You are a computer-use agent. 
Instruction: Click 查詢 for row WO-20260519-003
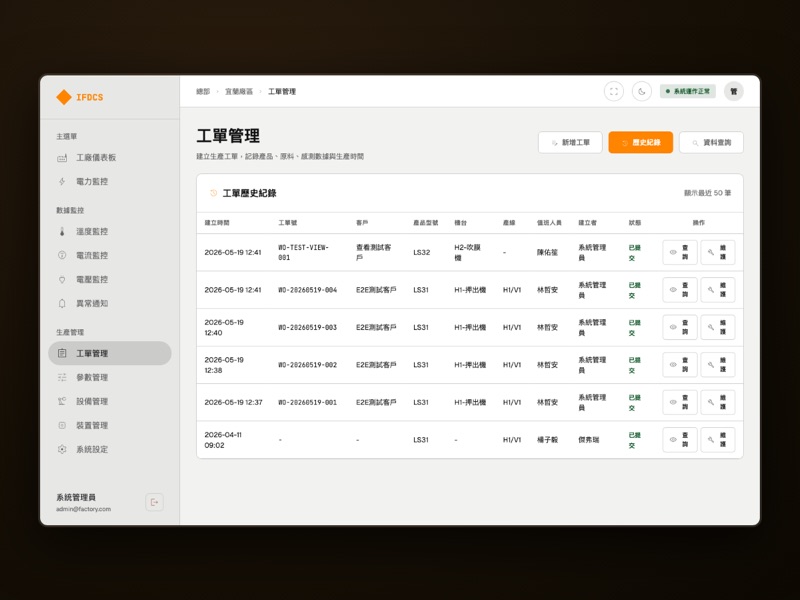tap(680, 328)
